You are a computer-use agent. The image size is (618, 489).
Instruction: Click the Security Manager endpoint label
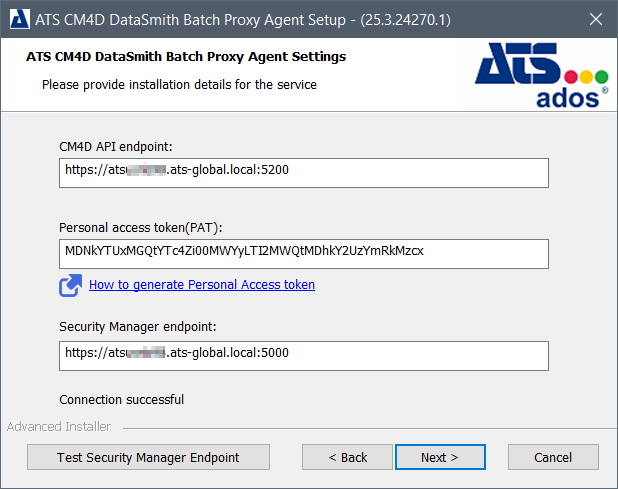pos(137,326)
